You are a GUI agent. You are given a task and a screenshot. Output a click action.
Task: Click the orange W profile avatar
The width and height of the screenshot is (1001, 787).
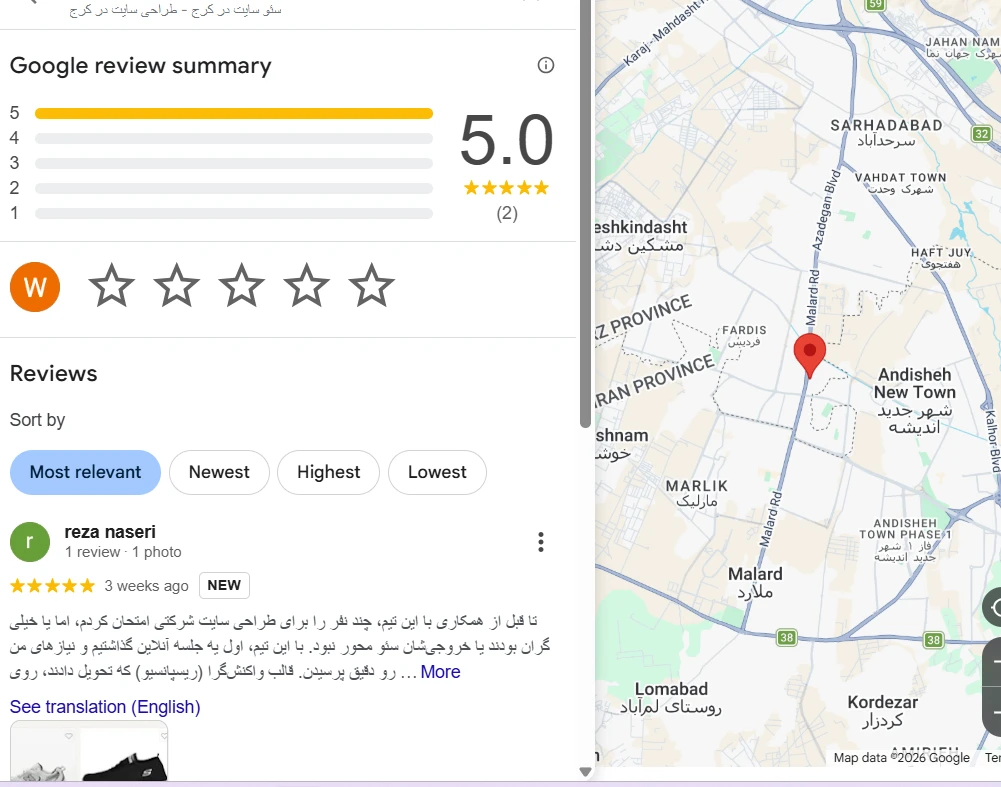[35, 287]
